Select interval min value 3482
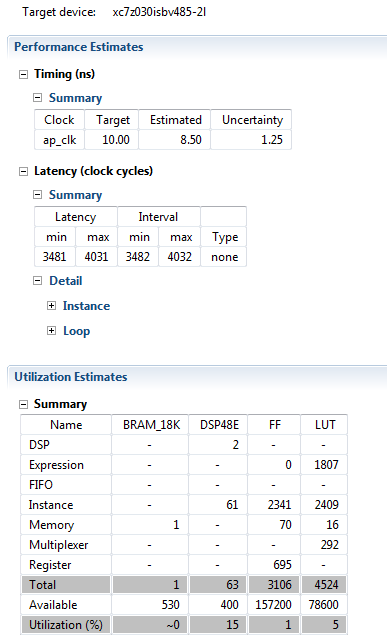The image size is (387, 642). (x=138, y=257)
